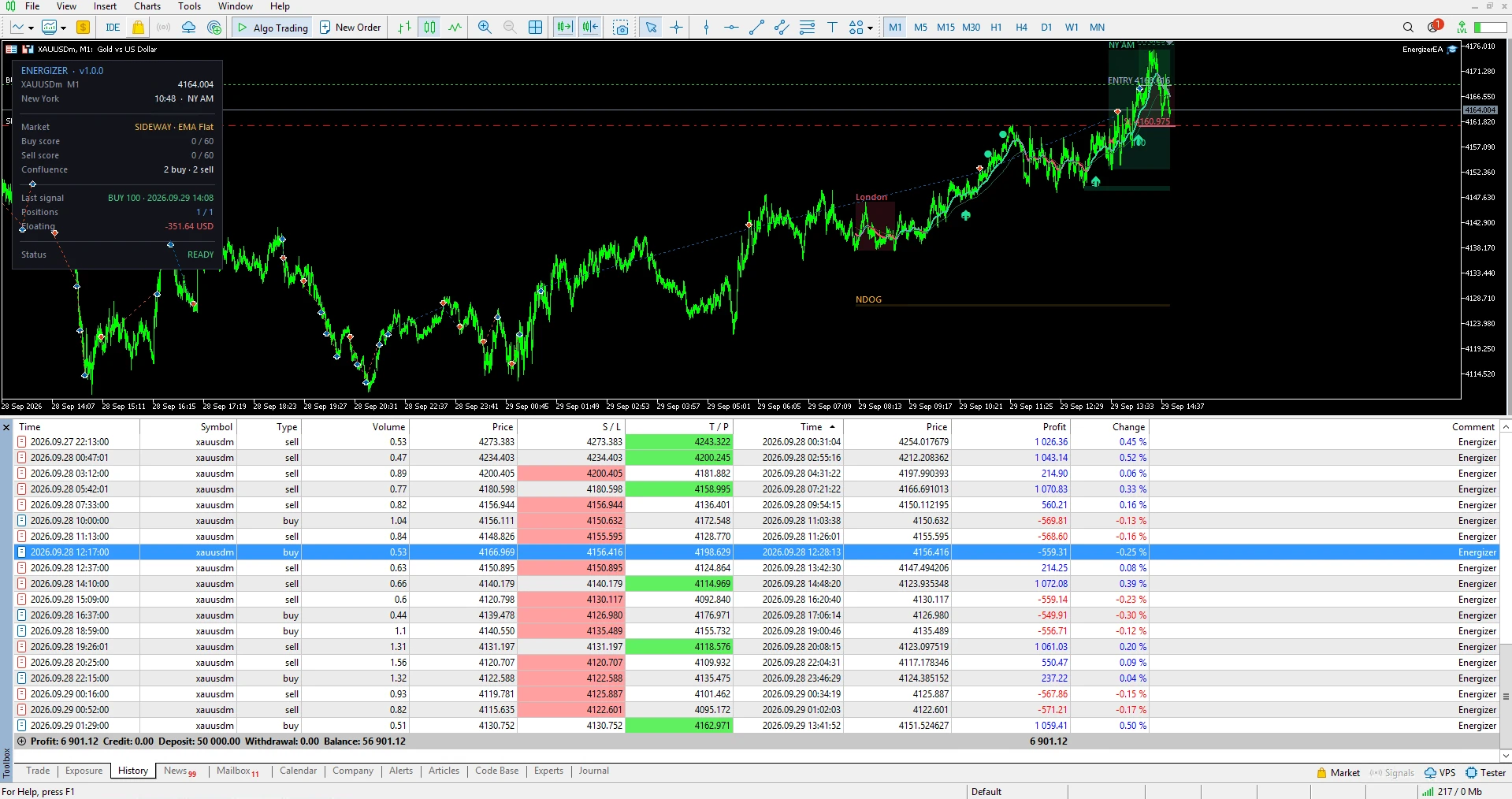Select the H1 timeframe
Viewport: 1512px width, 799px height.
coord(996,28)
